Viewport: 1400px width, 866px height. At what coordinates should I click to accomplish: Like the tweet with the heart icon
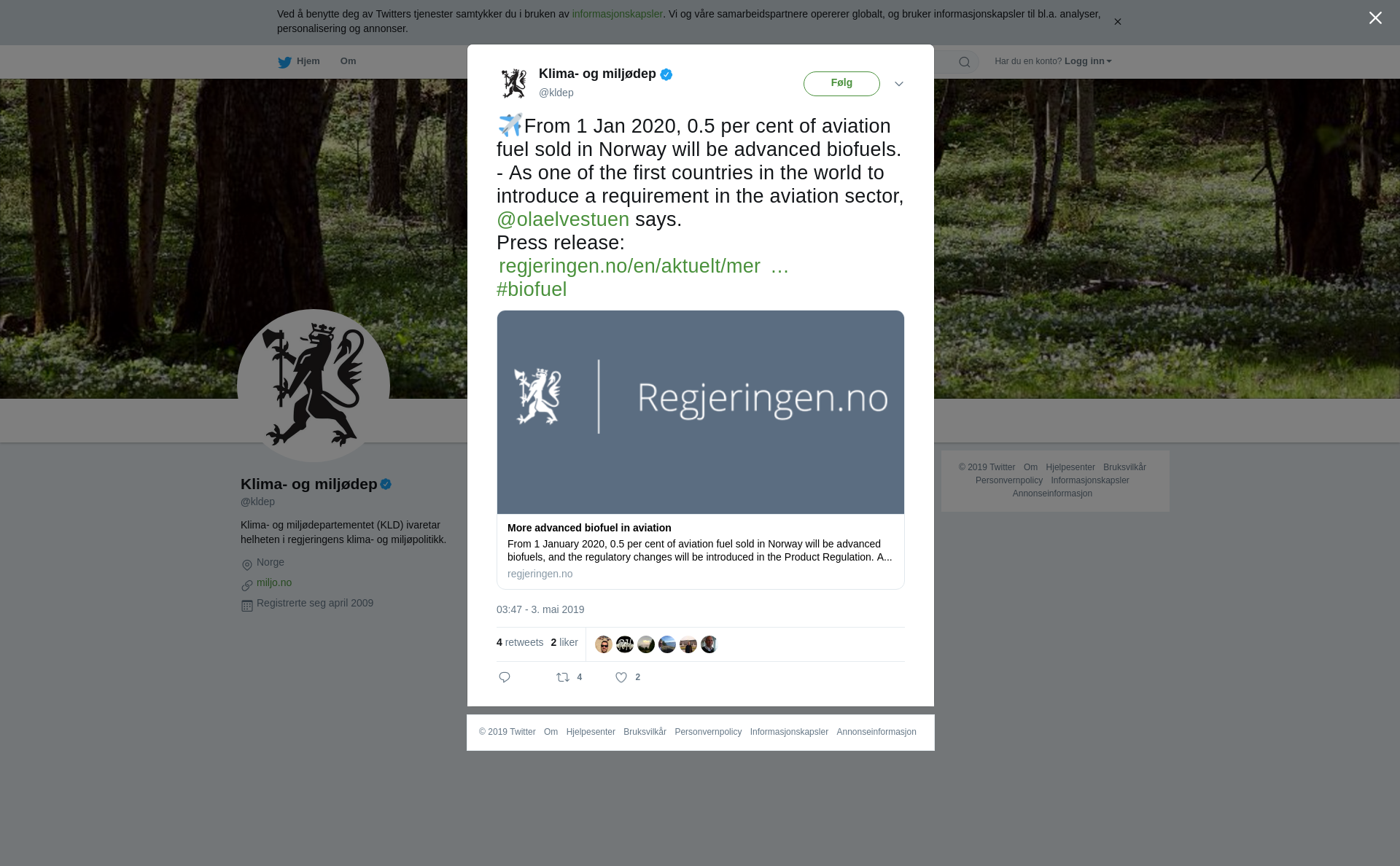[x=621, y=677]
